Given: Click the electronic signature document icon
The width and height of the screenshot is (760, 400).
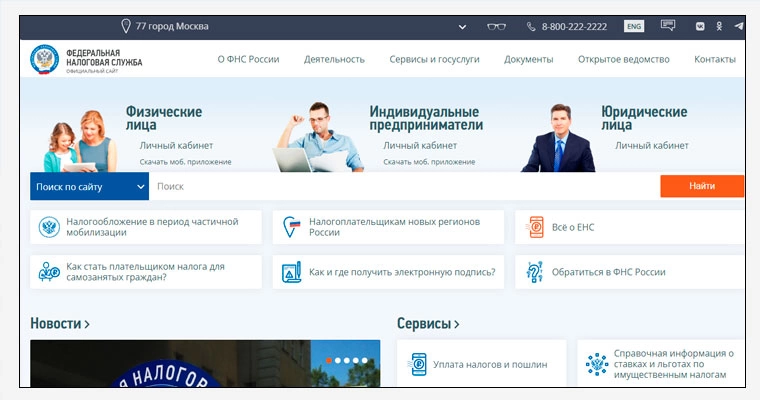Looking at the screenshot, I should pos(292,272).
